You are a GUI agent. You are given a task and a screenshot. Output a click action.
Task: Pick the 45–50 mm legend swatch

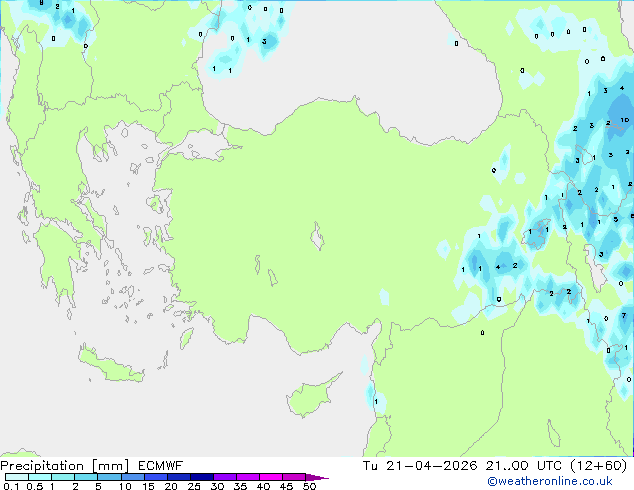tap(294, 477)
